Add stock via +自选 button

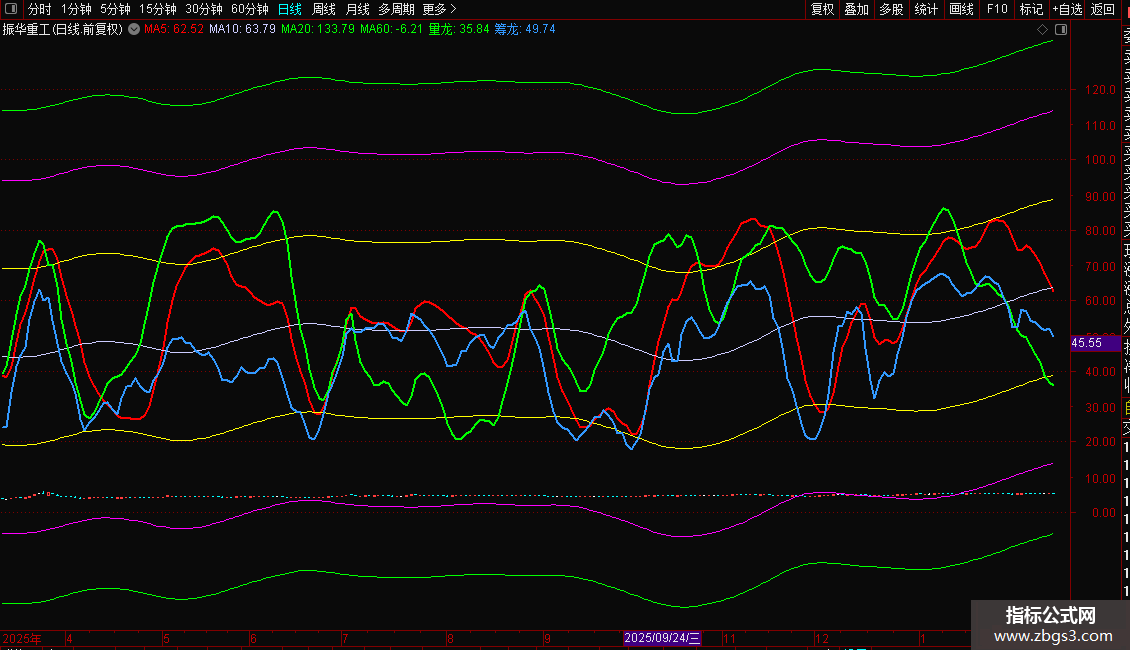[x=1067, y=9]
